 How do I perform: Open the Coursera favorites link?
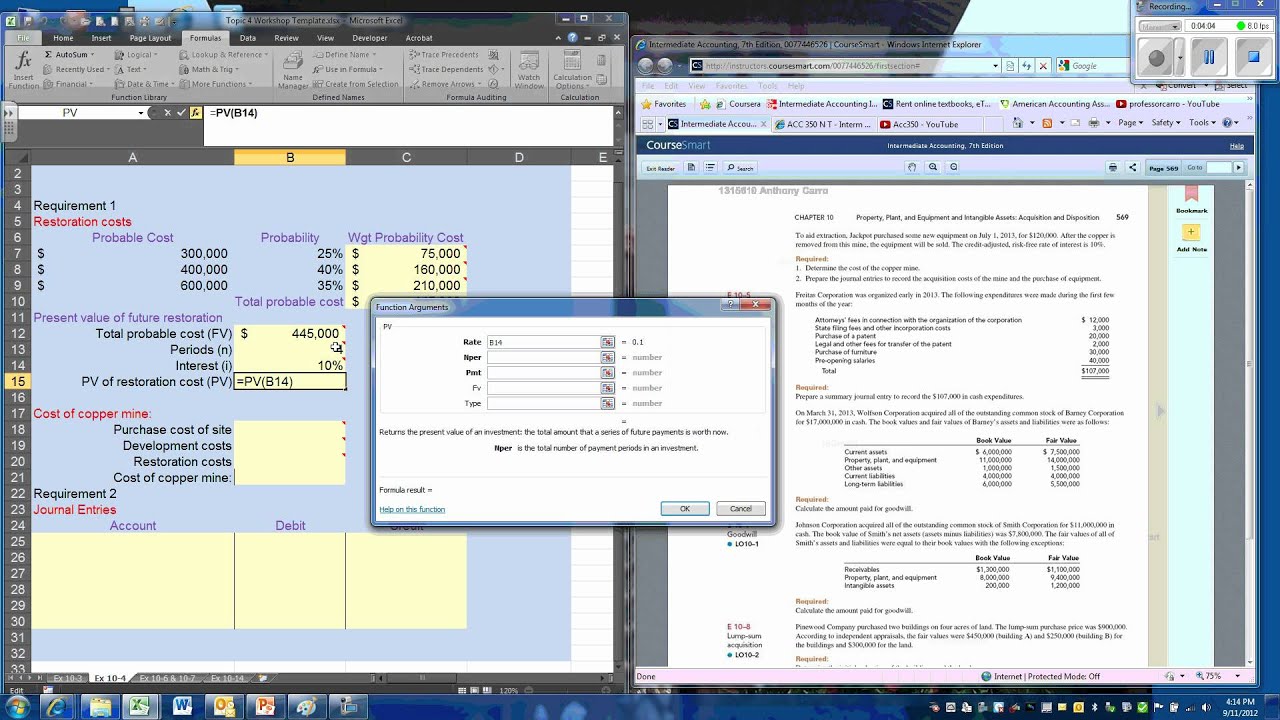tap(738, 104)
